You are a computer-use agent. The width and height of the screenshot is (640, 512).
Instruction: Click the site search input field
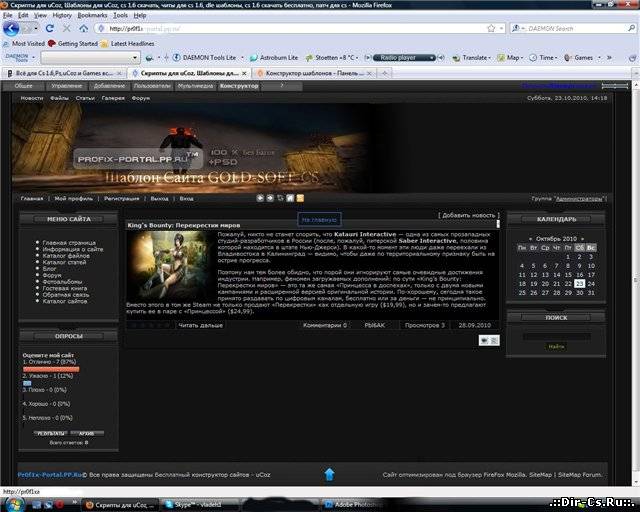click(556, 335)
